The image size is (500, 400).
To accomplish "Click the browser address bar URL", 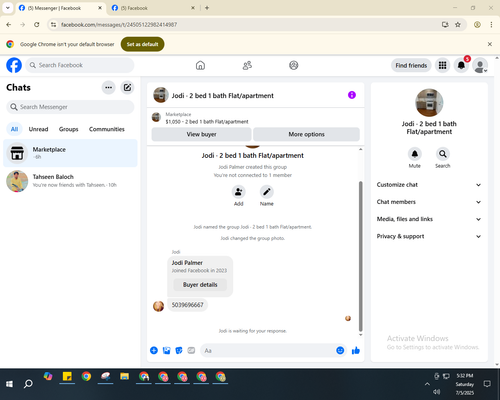I will pyautogui.click(x=119, y=25).
